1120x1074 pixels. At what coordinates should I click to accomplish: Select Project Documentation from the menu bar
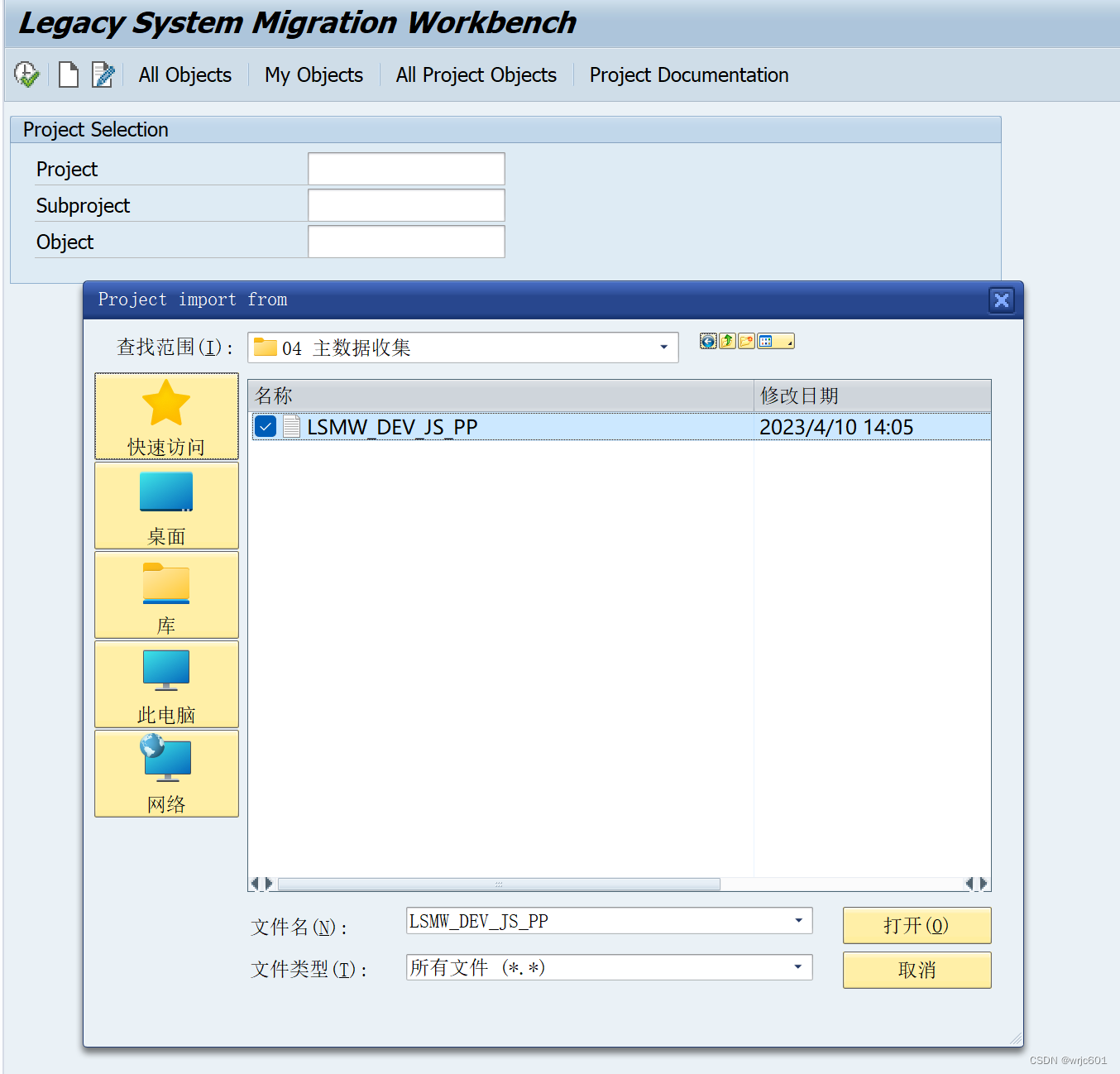click(688, 74)
